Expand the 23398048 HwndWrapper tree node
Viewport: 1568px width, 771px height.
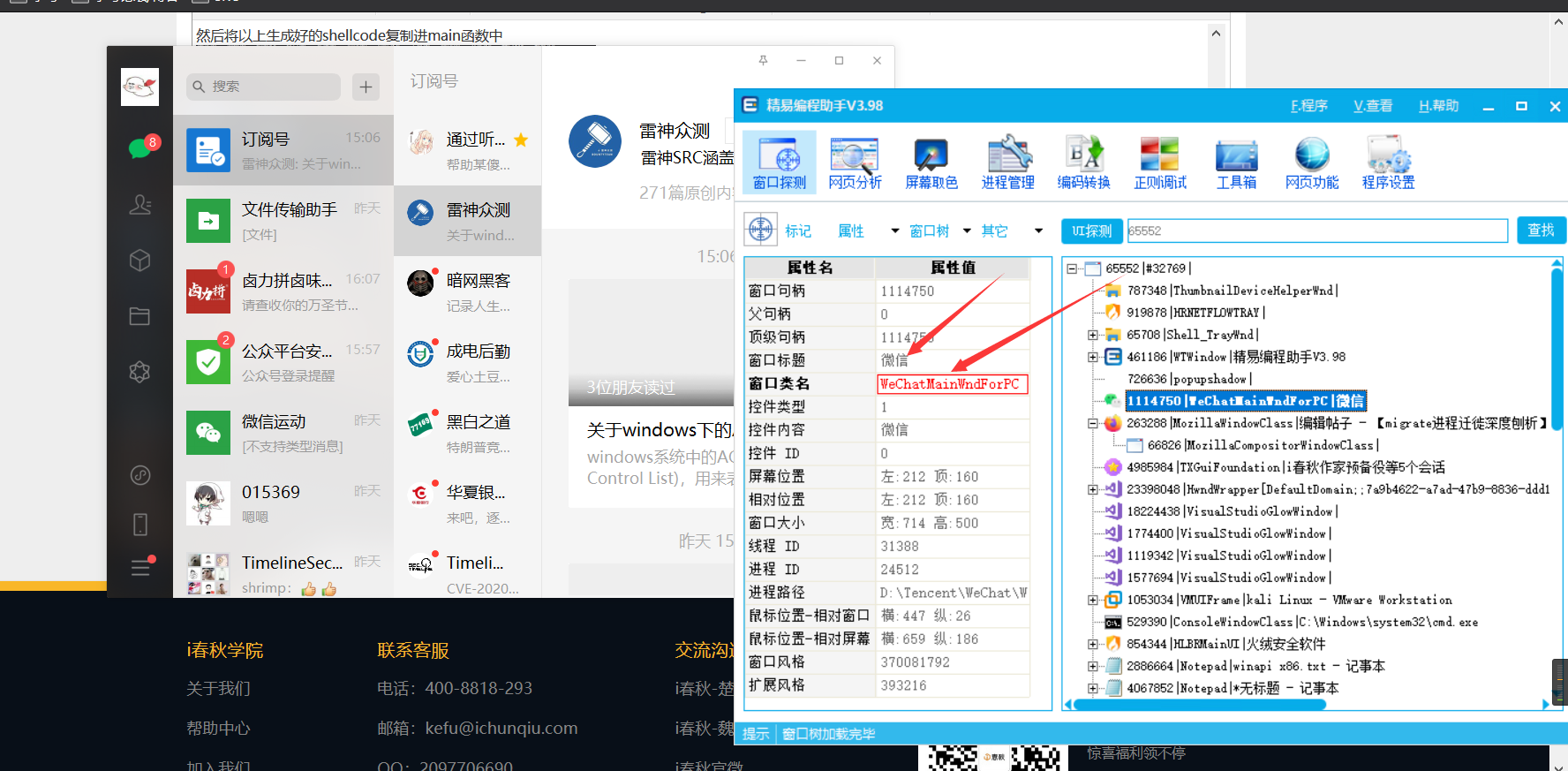click(x=1093, y=489)
